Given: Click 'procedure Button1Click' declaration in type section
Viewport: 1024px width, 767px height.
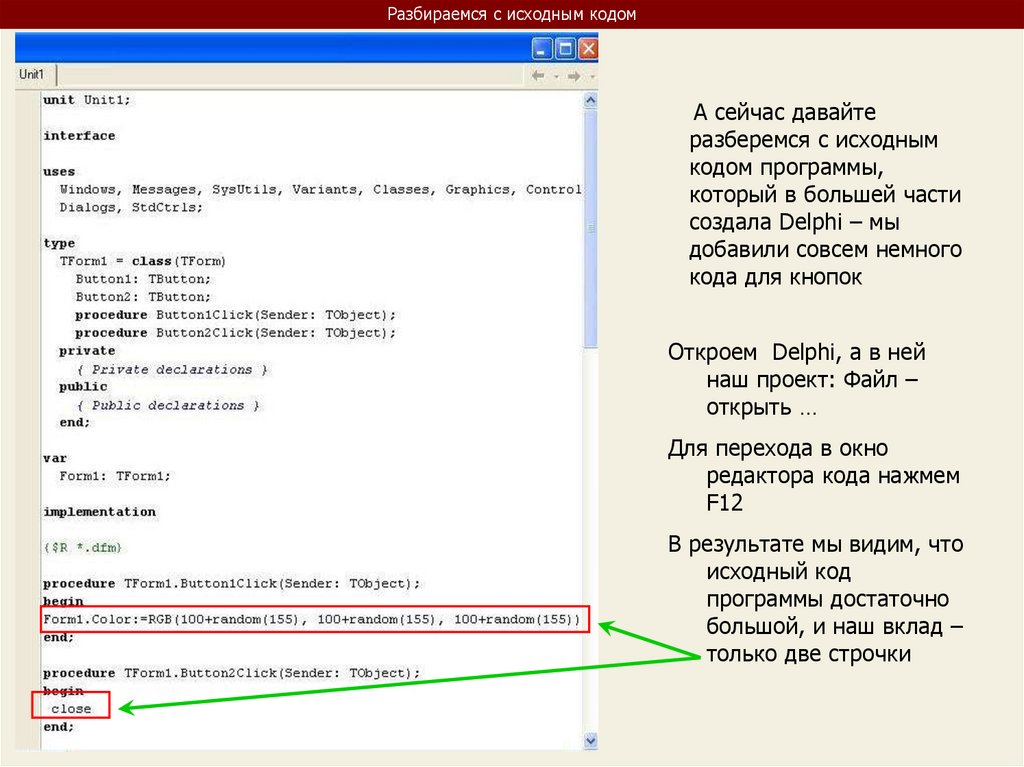Looking at the screenshot, I should pos(236,315).
